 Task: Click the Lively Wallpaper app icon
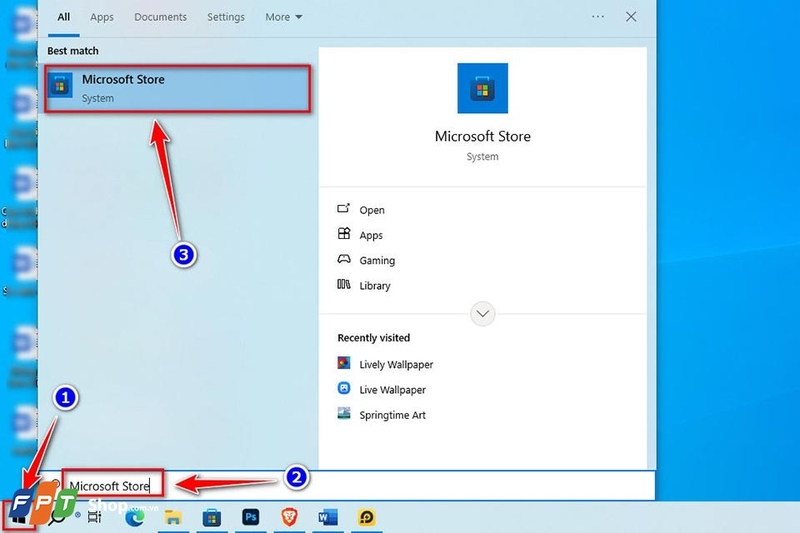(x=344, y=363)
